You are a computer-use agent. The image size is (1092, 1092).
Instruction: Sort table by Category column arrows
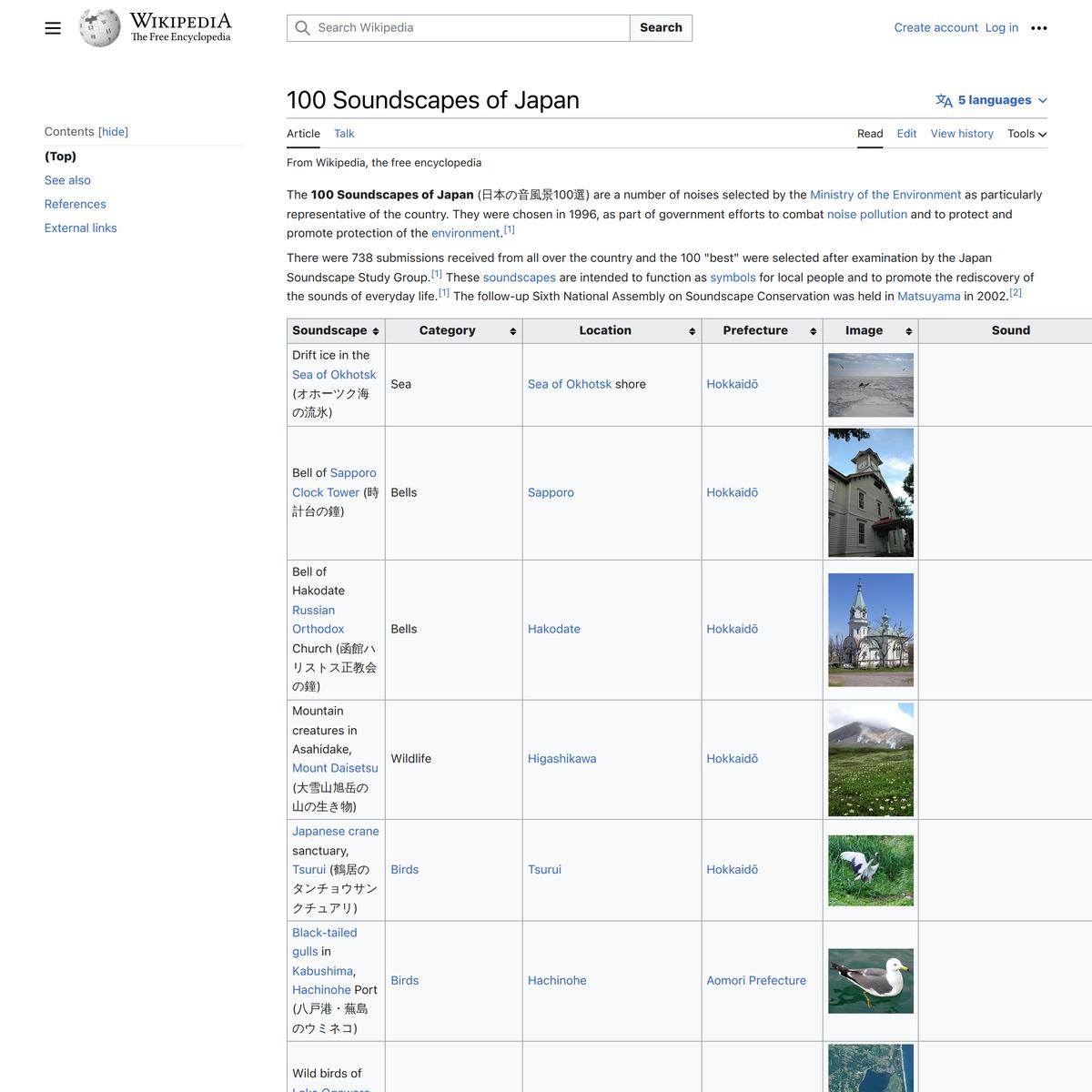[513, 331]
